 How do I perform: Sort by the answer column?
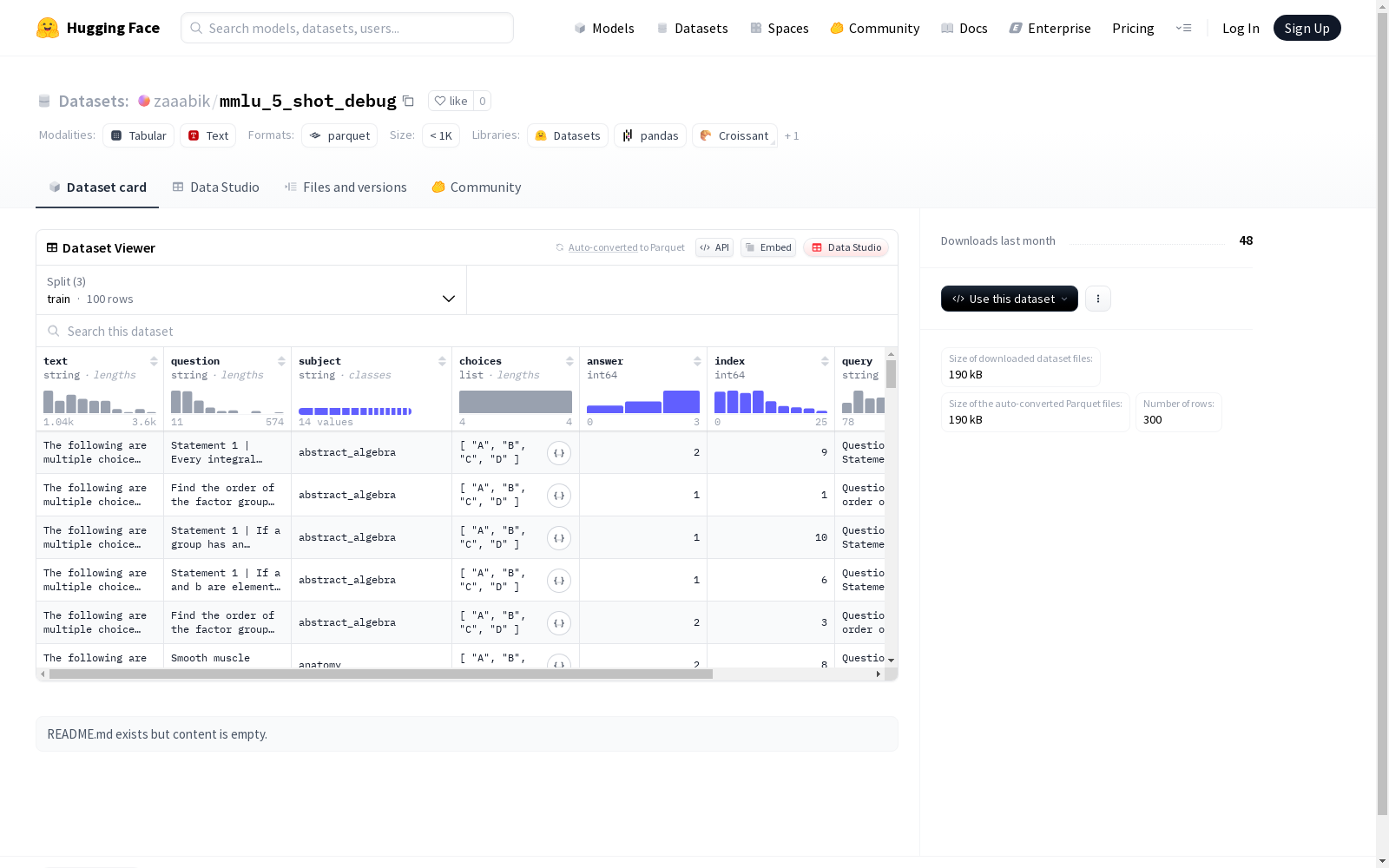click(x=697, y=361)
